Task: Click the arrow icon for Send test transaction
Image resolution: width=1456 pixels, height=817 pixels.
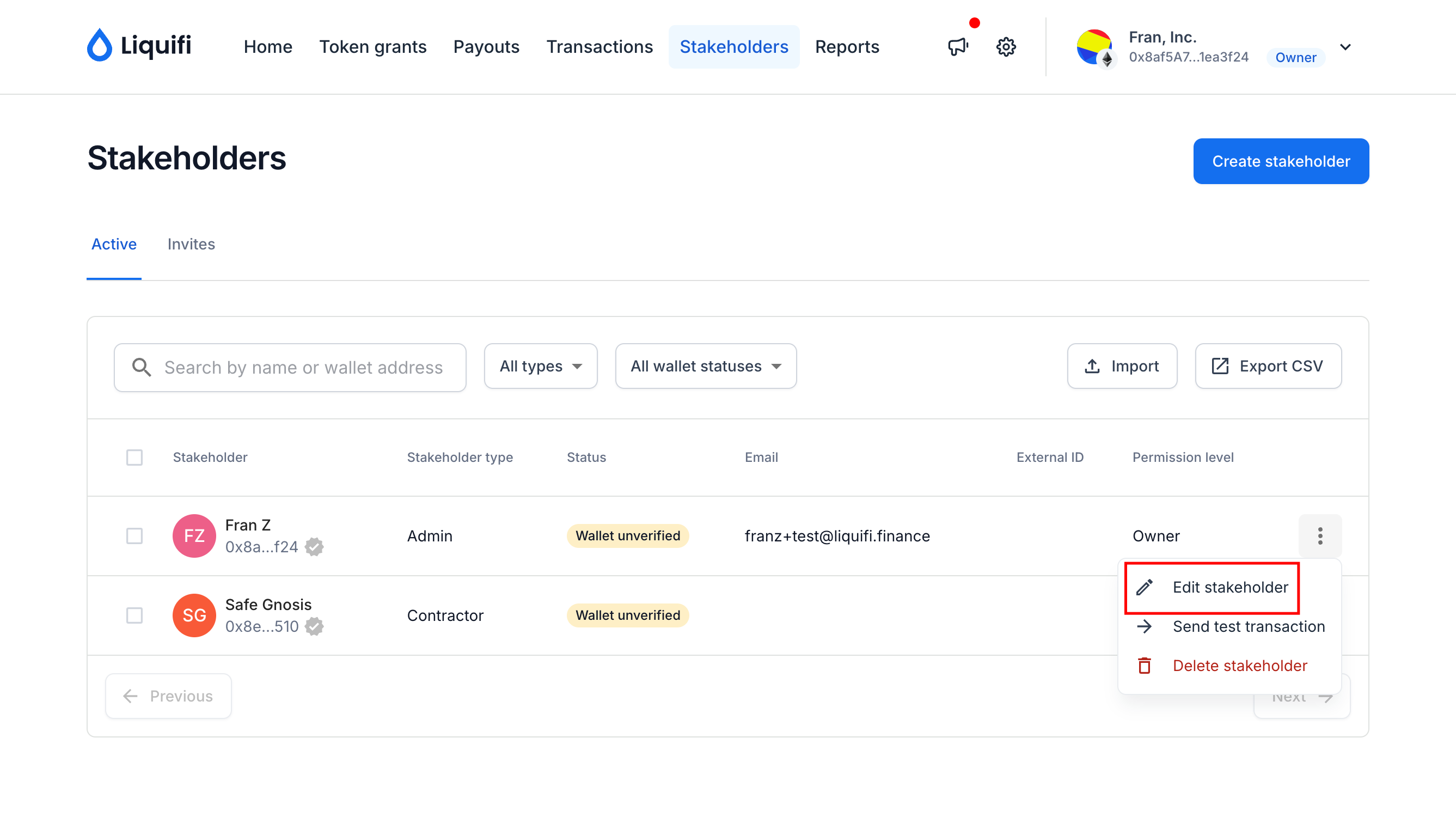Action: click(1145, 626)
